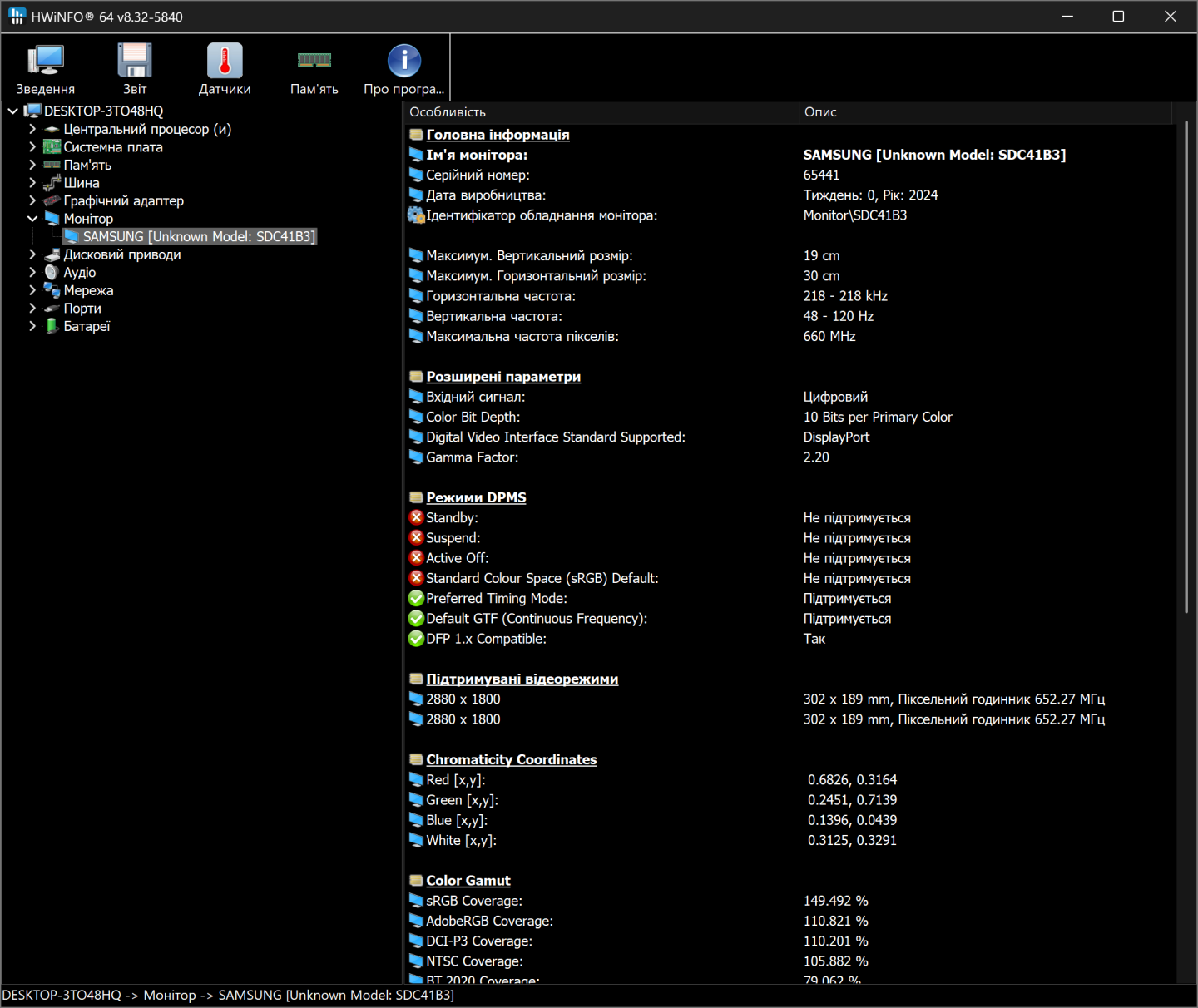Click the display icon beside SAMSUNG tree entry

72,237
